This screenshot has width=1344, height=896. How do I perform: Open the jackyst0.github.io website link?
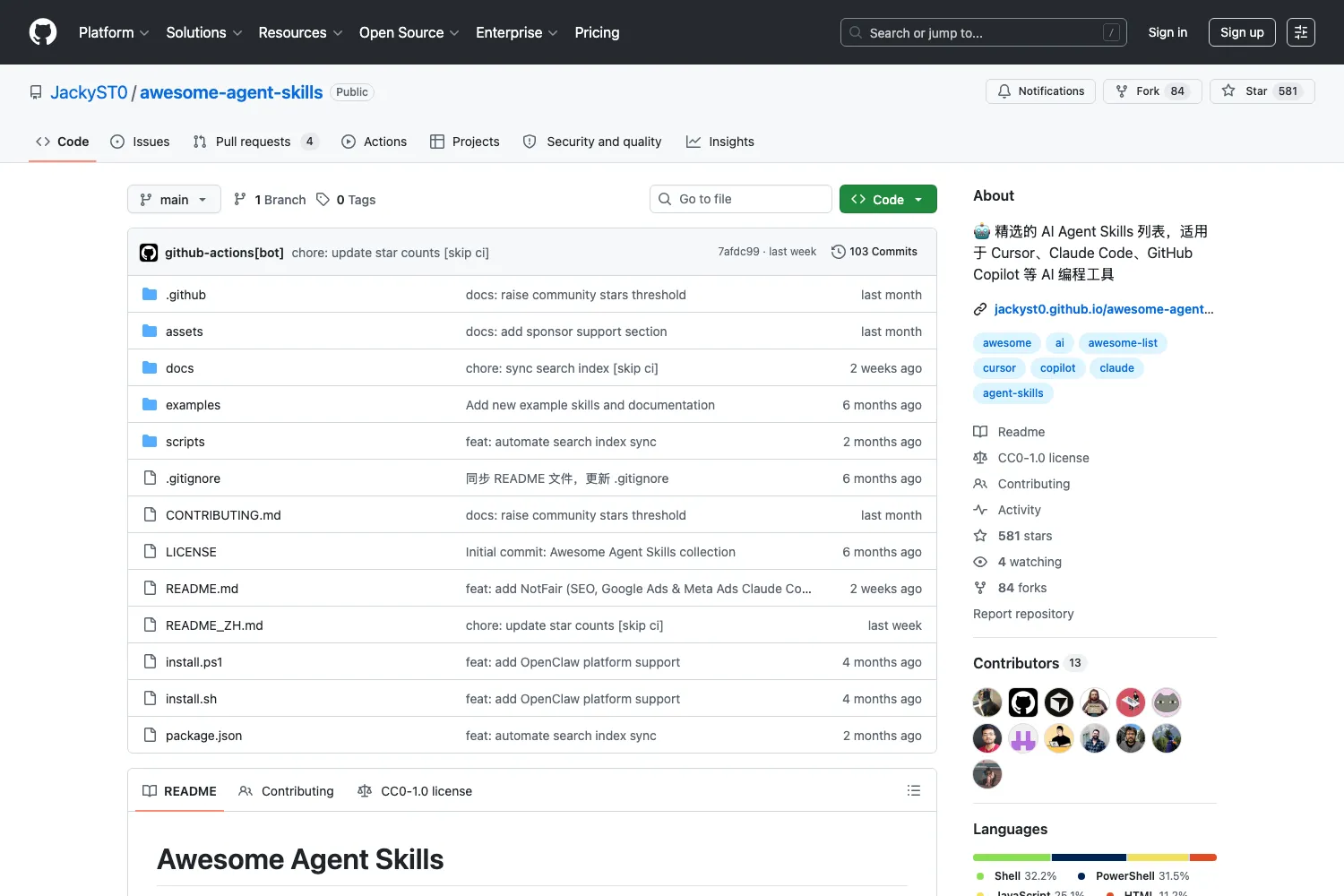click(x=1104, y=309)
